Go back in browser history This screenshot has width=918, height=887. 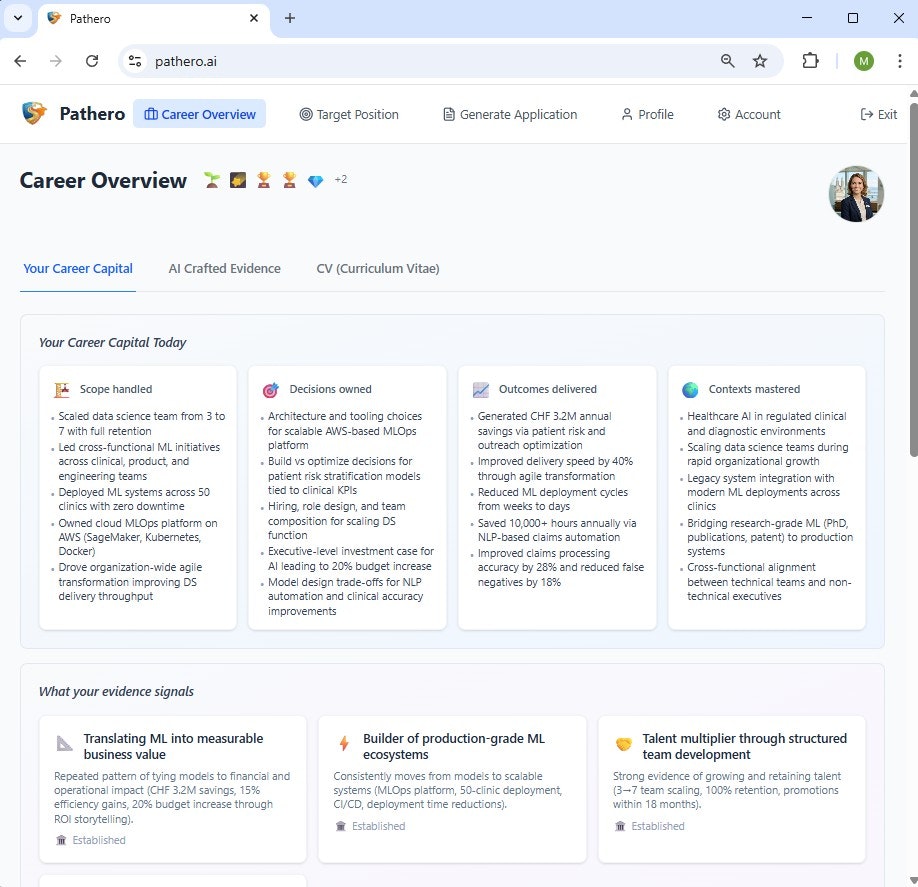click(x=20, y=61)
